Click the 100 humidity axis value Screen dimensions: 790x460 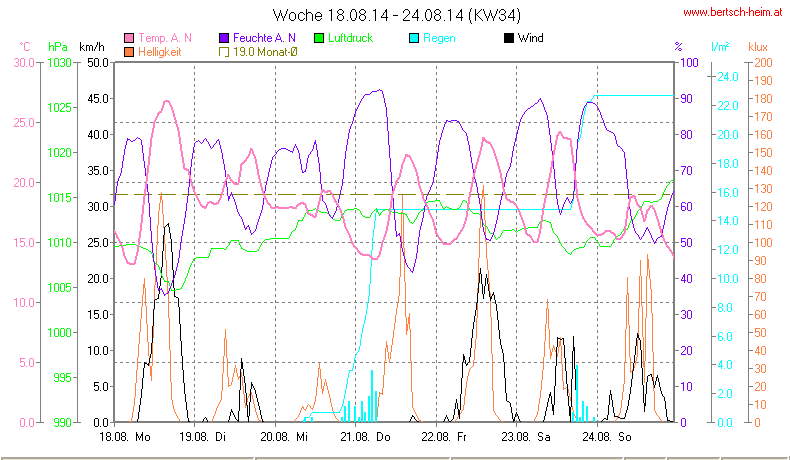click(689, 62)
